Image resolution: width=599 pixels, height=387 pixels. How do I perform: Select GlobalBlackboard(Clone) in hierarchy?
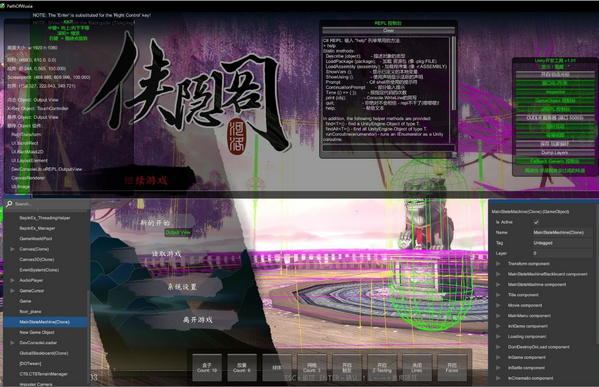(x=44, y=353)
